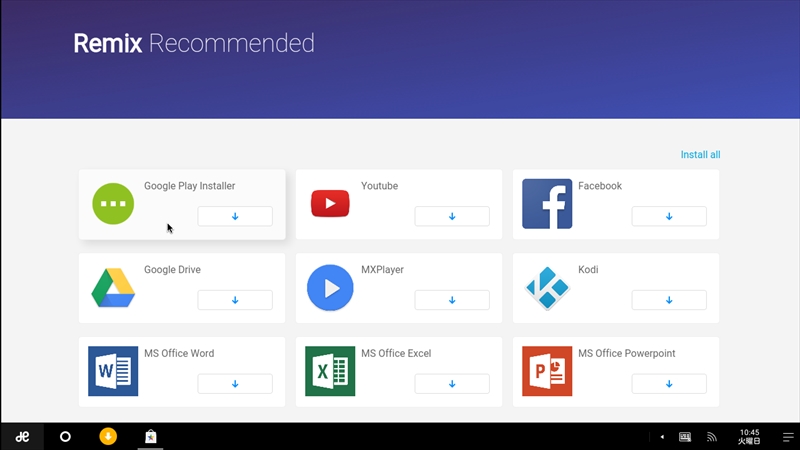Click the wireless signal tray icon

(712, 437)
